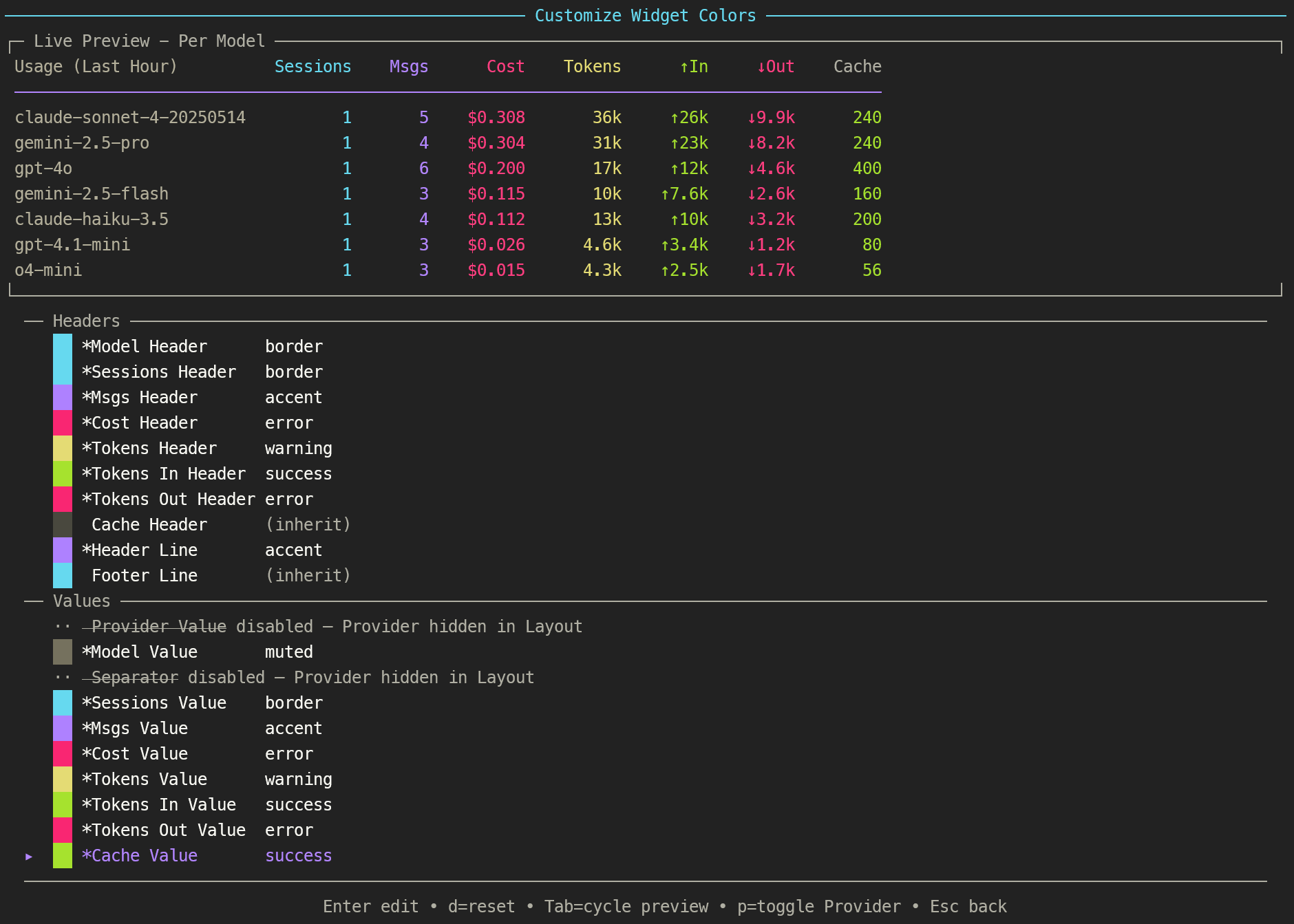Click the *Header Line row label
This screenshot has height=924, width=1294.
(x=140, y=550)
